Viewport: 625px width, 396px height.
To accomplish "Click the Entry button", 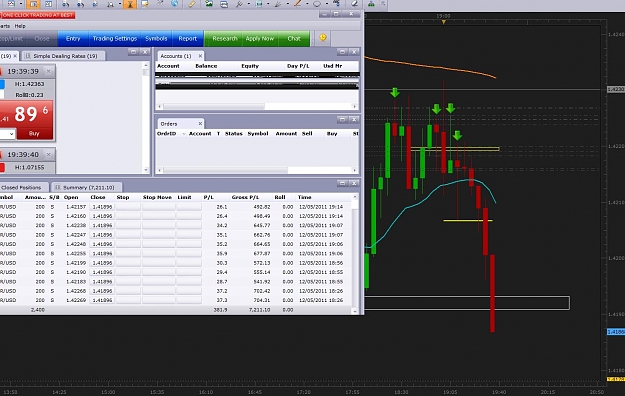I will (x=73, y=39).
